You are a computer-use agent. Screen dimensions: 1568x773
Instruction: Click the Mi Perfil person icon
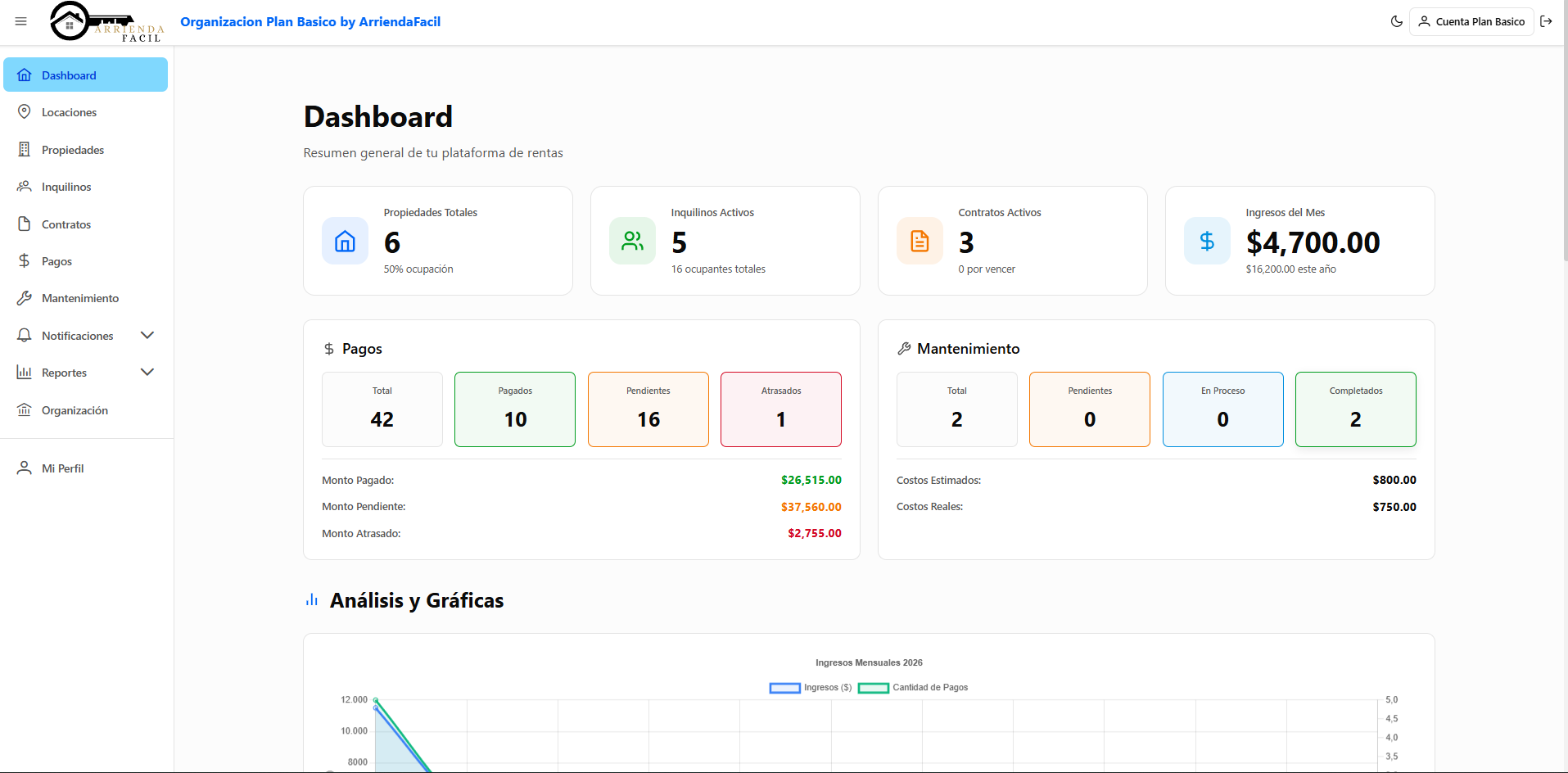(x=25, y=468)
